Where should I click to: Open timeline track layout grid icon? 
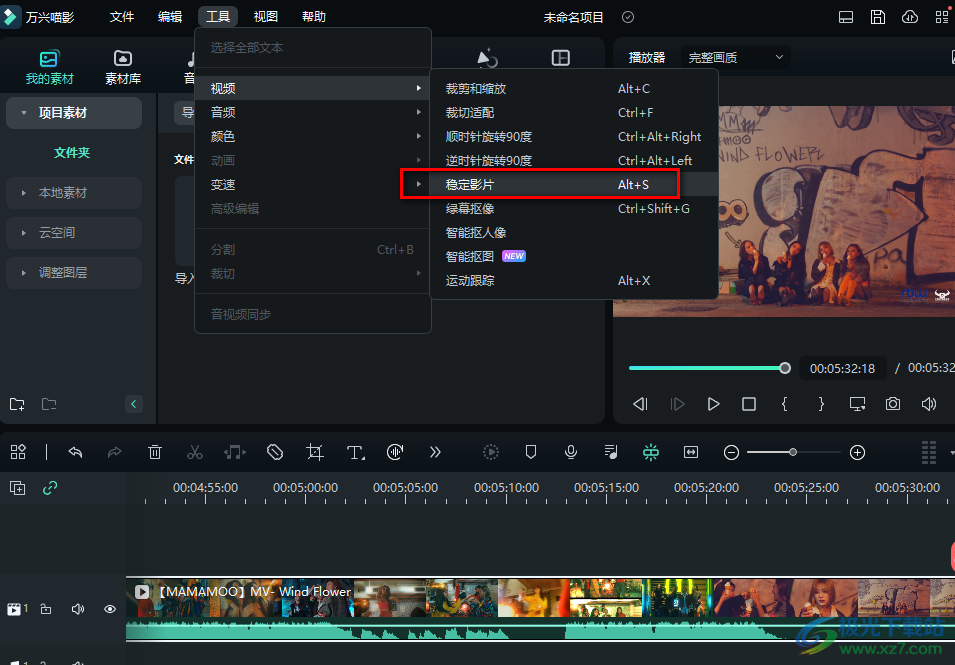(929, 452)
